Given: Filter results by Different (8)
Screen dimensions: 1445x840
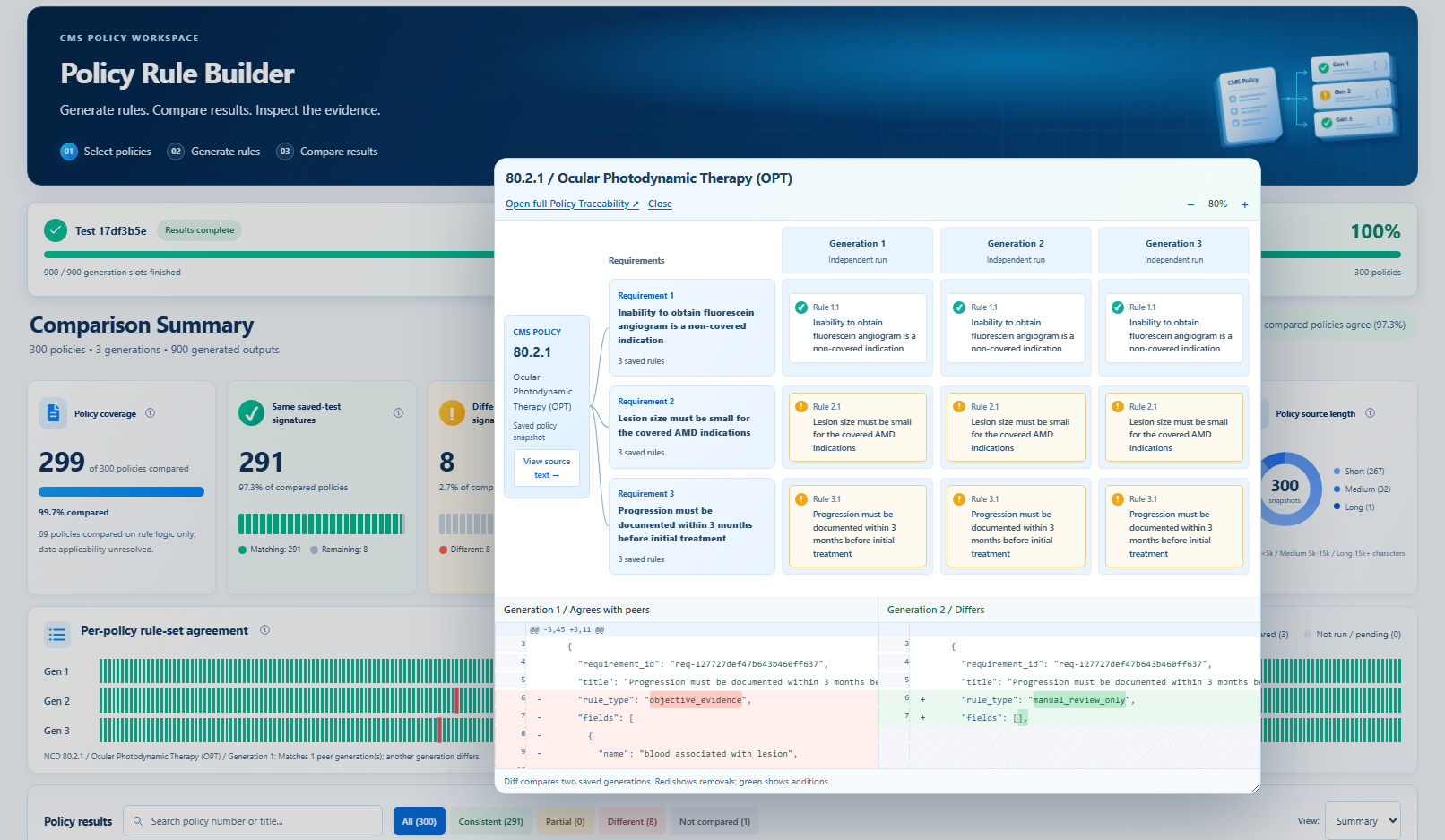Looking at the screenshot, I should point(632,821).
